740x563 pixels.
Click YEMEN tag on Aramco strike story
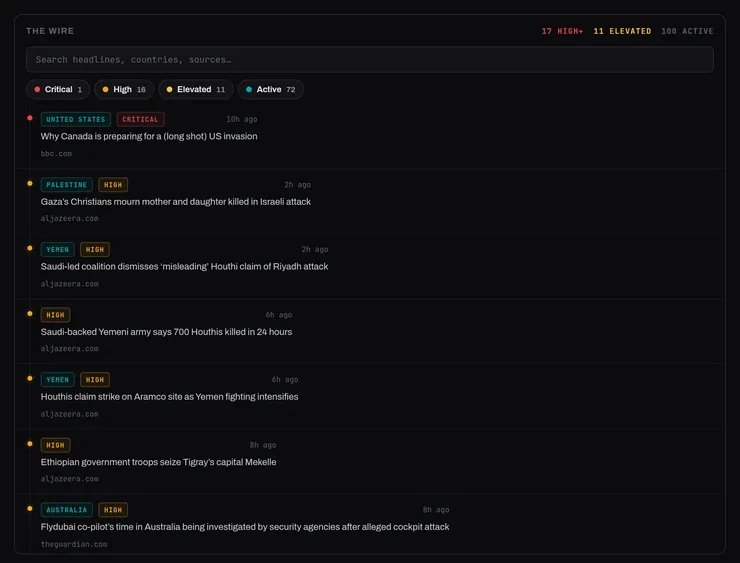(58, 379)
